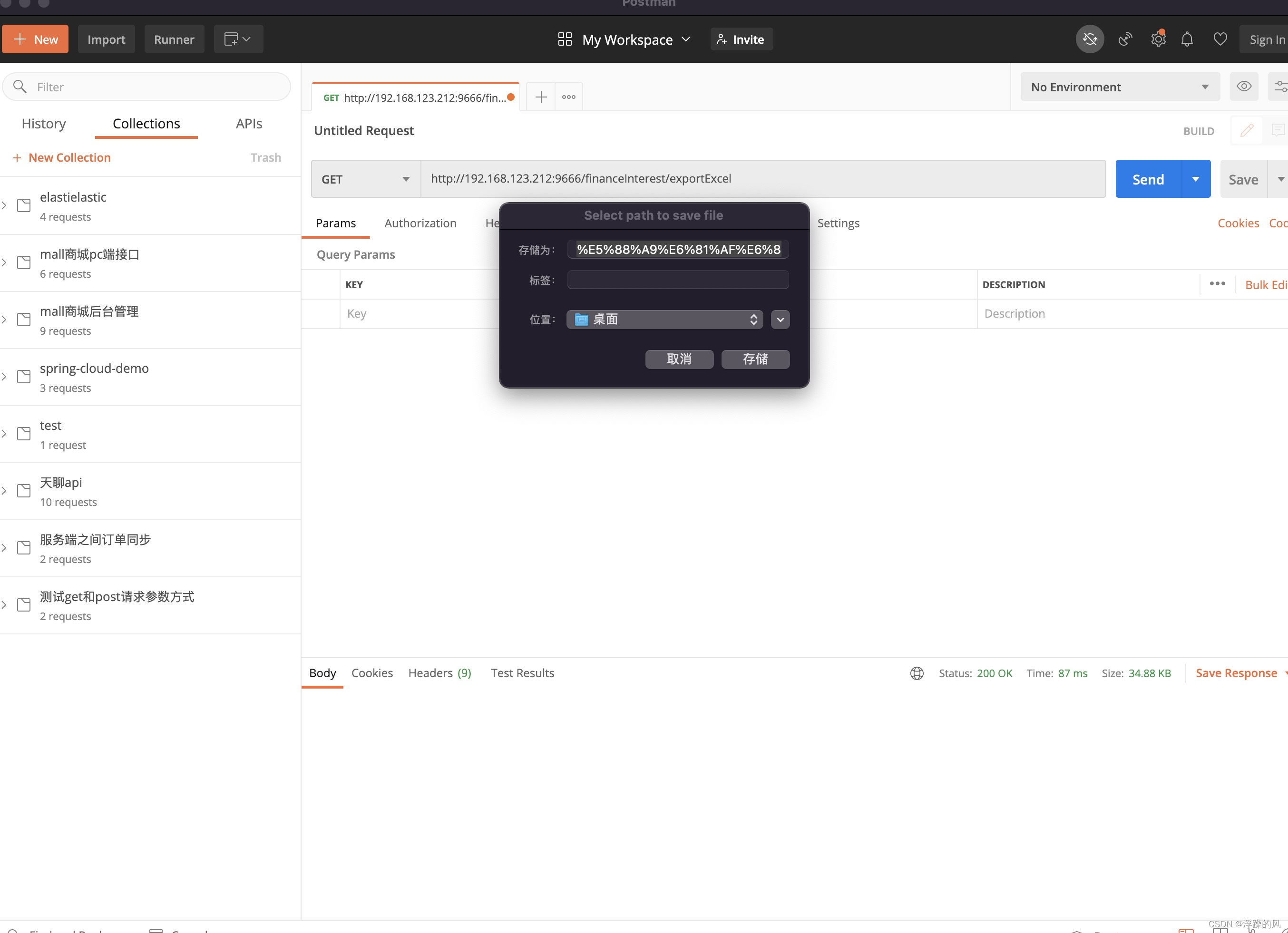
Task: Click the new tab plus icon
Action: tap(541, 97)
